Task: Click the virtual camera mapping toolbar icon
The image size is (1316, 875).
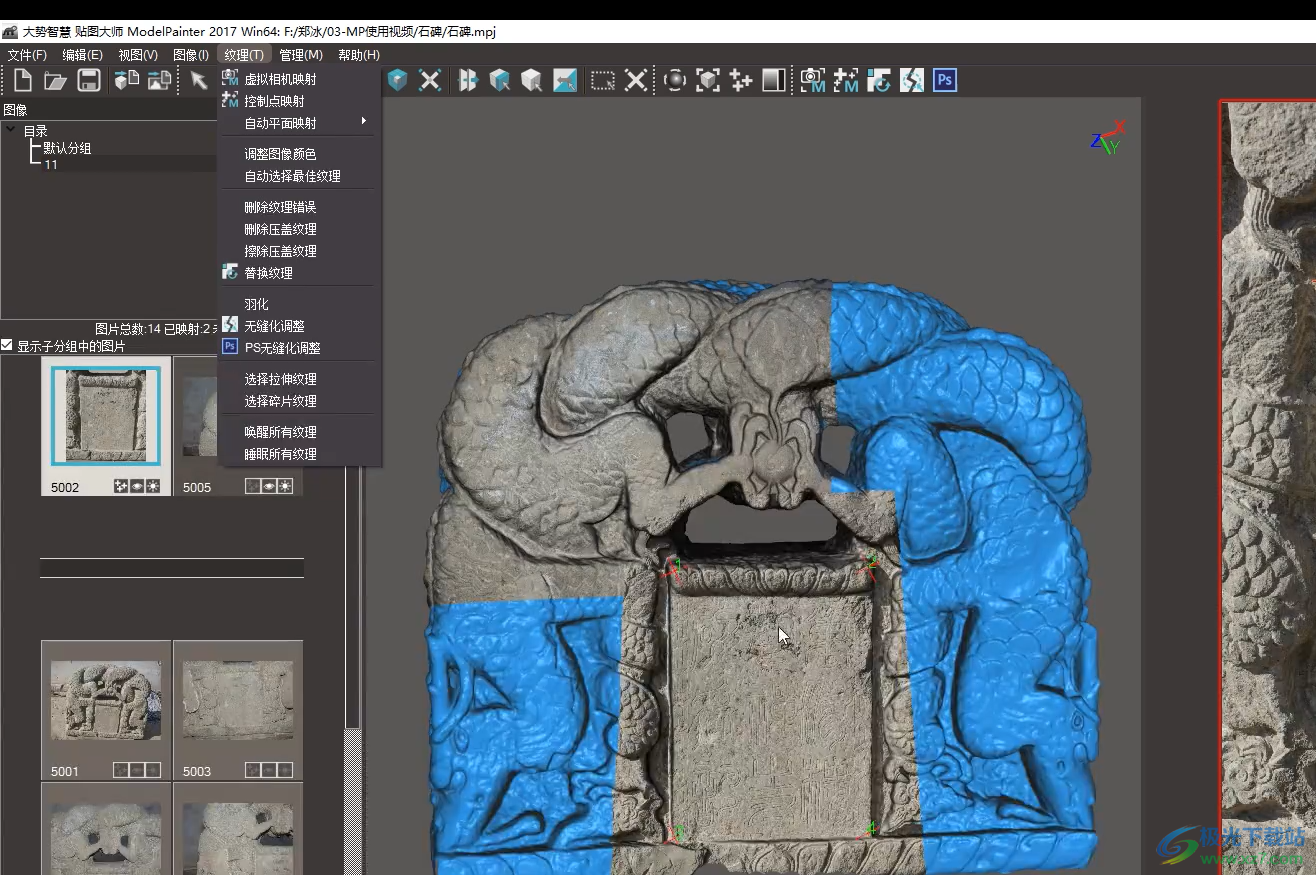Action: pos(813,80)
